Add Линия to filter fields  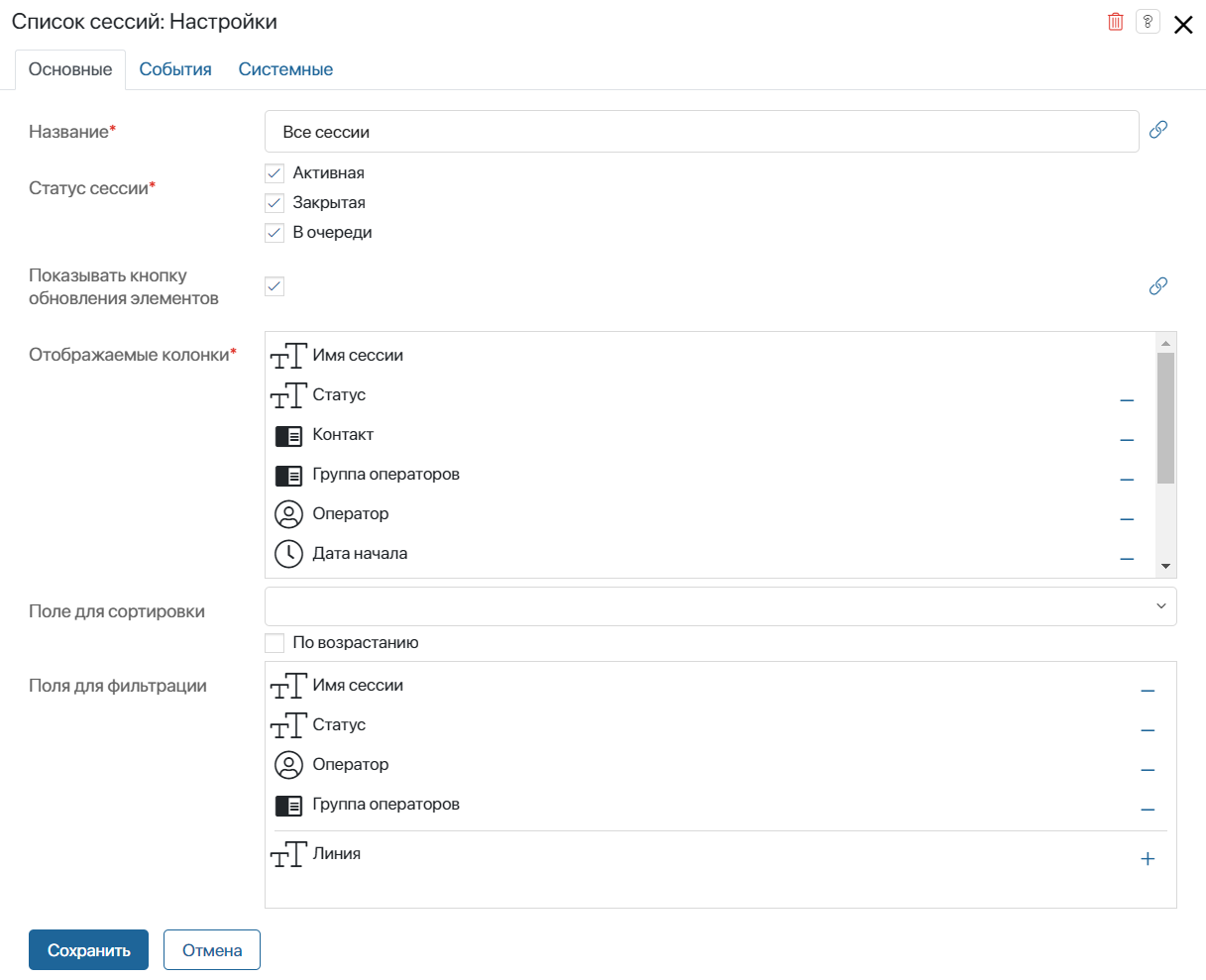[1148, 859]
